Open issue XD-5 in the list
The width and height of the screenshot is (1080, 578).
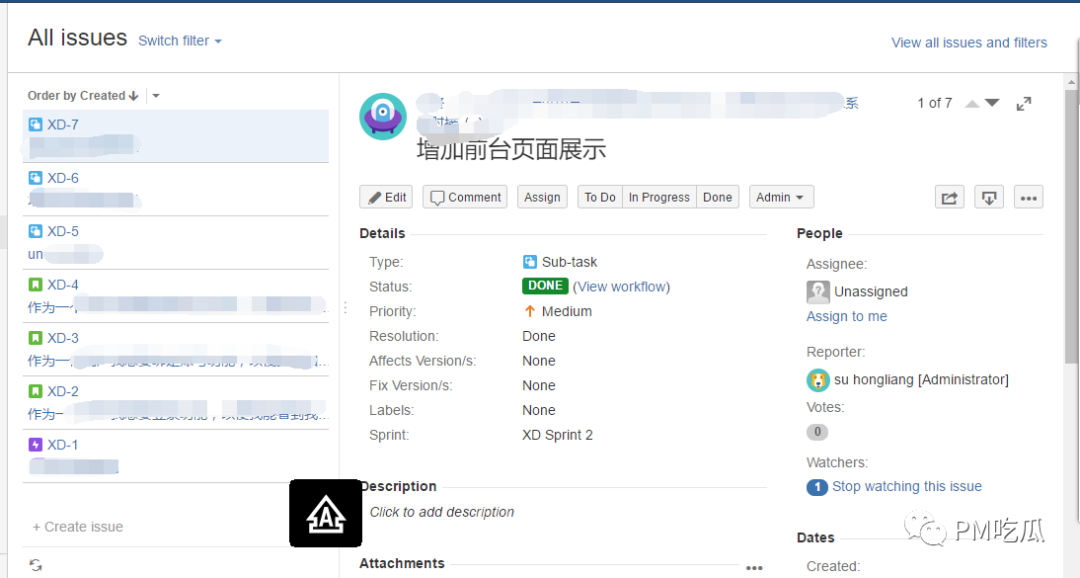175,242
